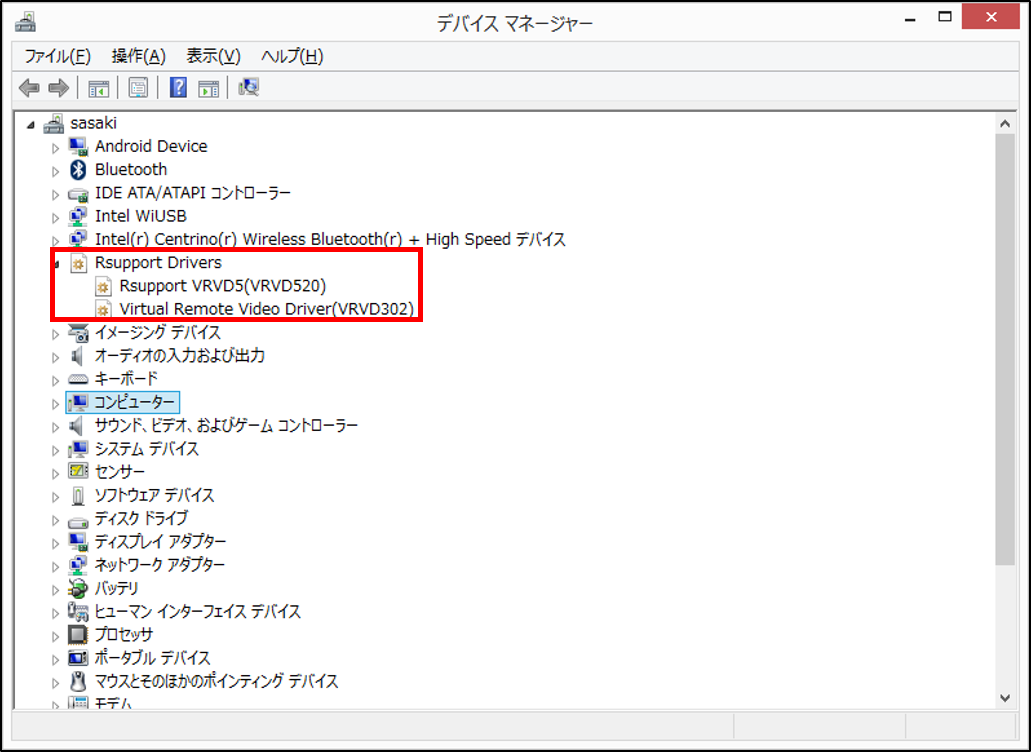This screenshot has height=752, width=1031.
Task: Expand the Android Device node
Action: [56, 148]
